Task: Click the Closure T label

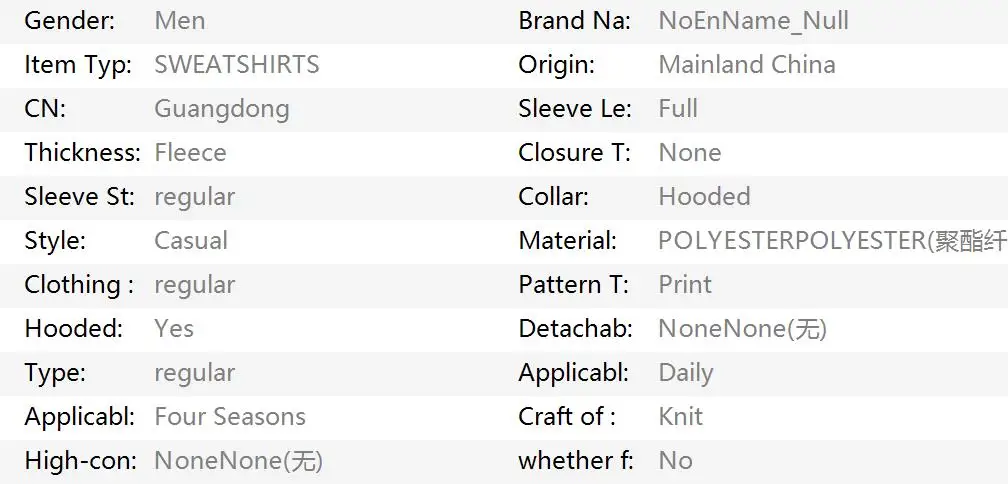Action: click(x=575, y=153)
